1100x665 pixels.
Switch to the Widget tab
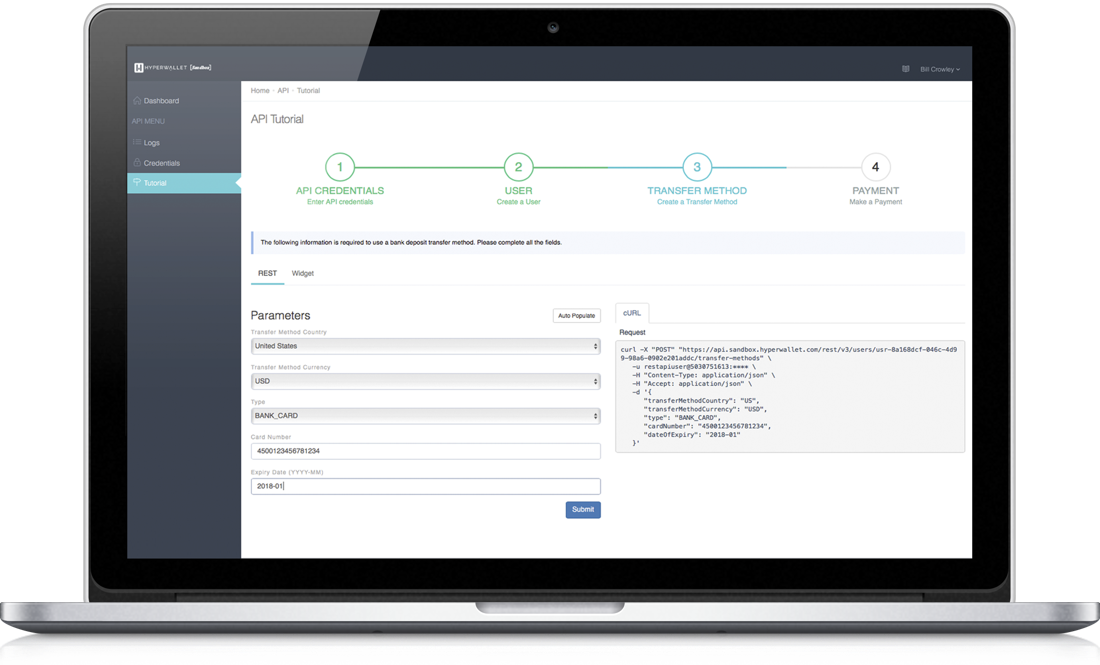[x=303, y=274]
